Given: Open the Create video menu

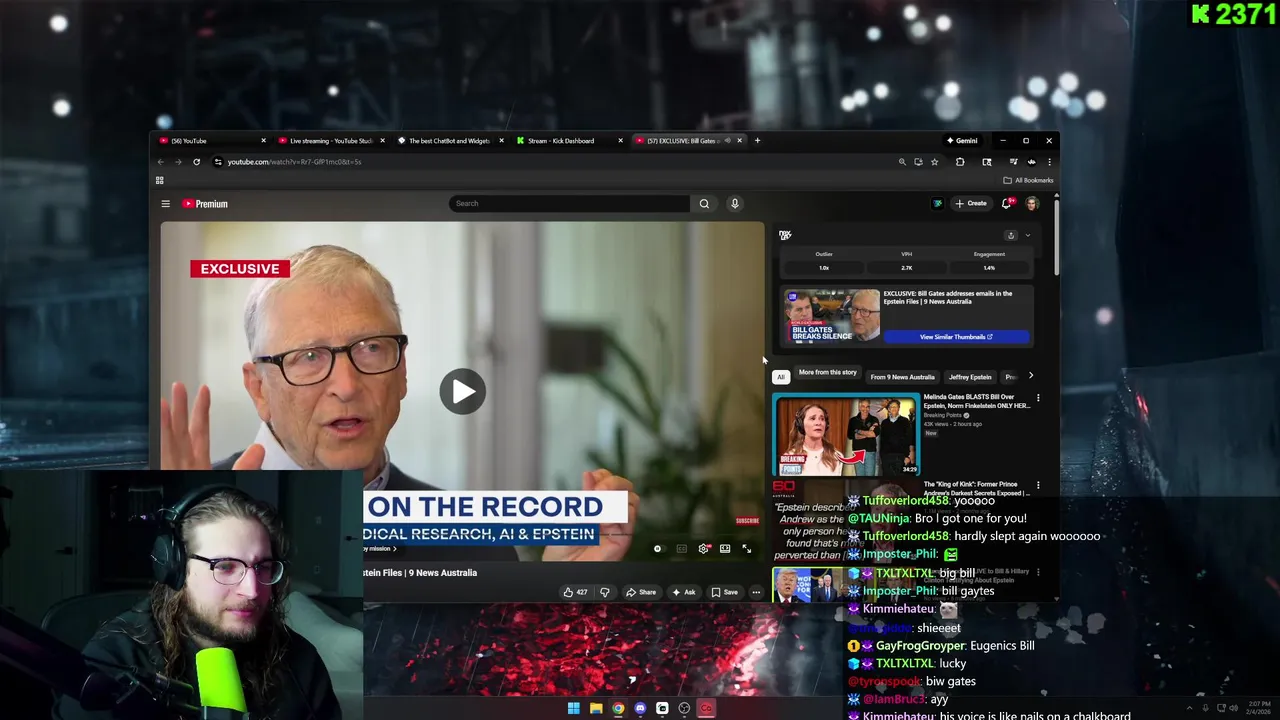Looking at the screenshot, I should [971, 204].
